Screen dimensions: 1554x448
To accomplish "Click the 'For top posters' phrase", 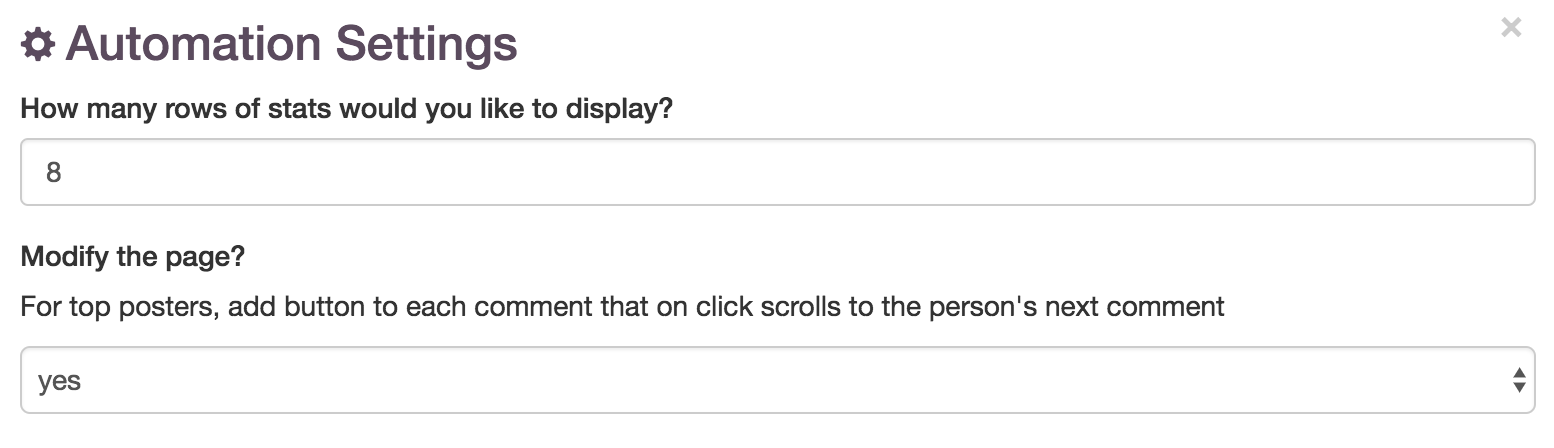I will (x=118, y=306).
